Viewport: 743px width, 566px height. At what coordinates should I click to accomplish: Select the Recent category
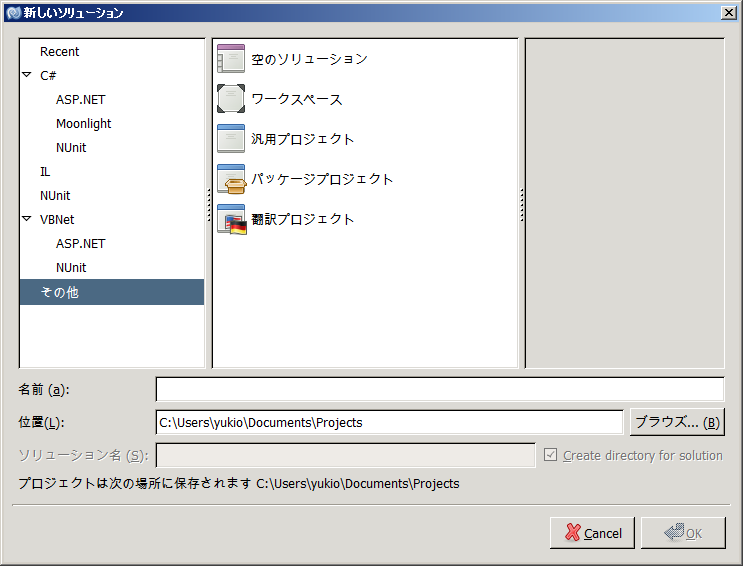[59, 52]
